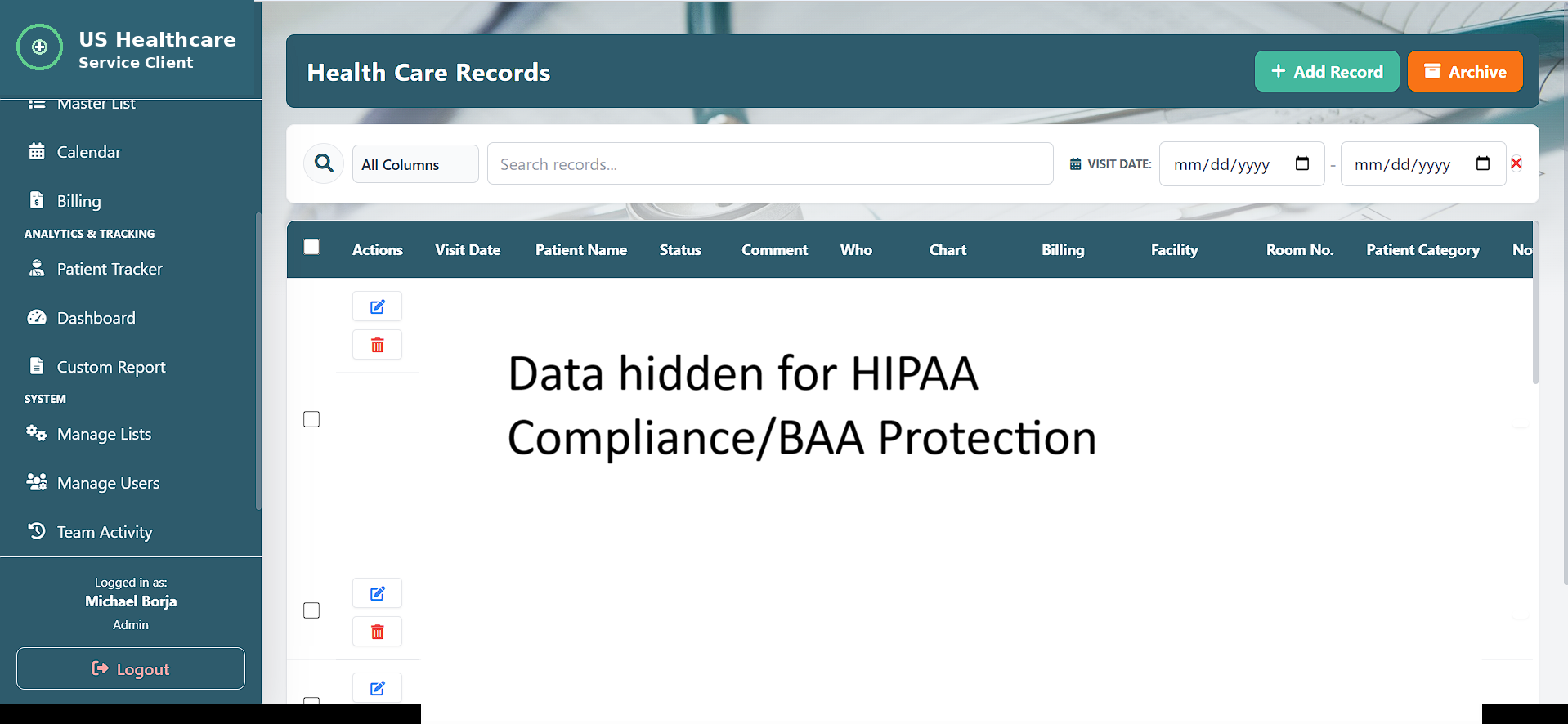
Task: Click the Facility column header
Action: 1174,250
